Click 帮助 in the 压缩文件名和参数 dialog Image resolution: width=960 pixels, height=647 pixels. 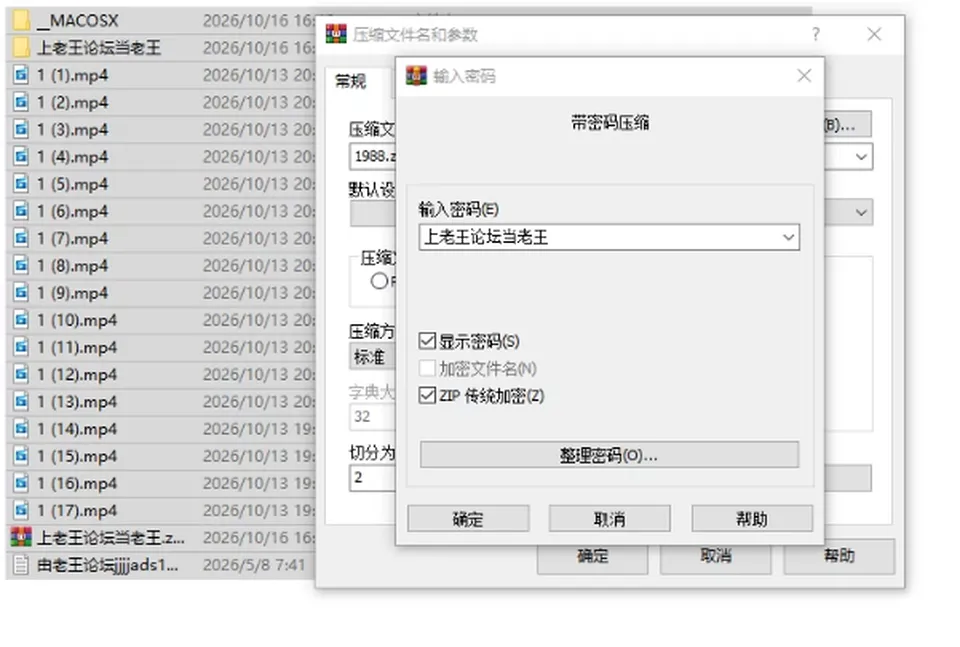pyautogui.click(x=839, y=556)
